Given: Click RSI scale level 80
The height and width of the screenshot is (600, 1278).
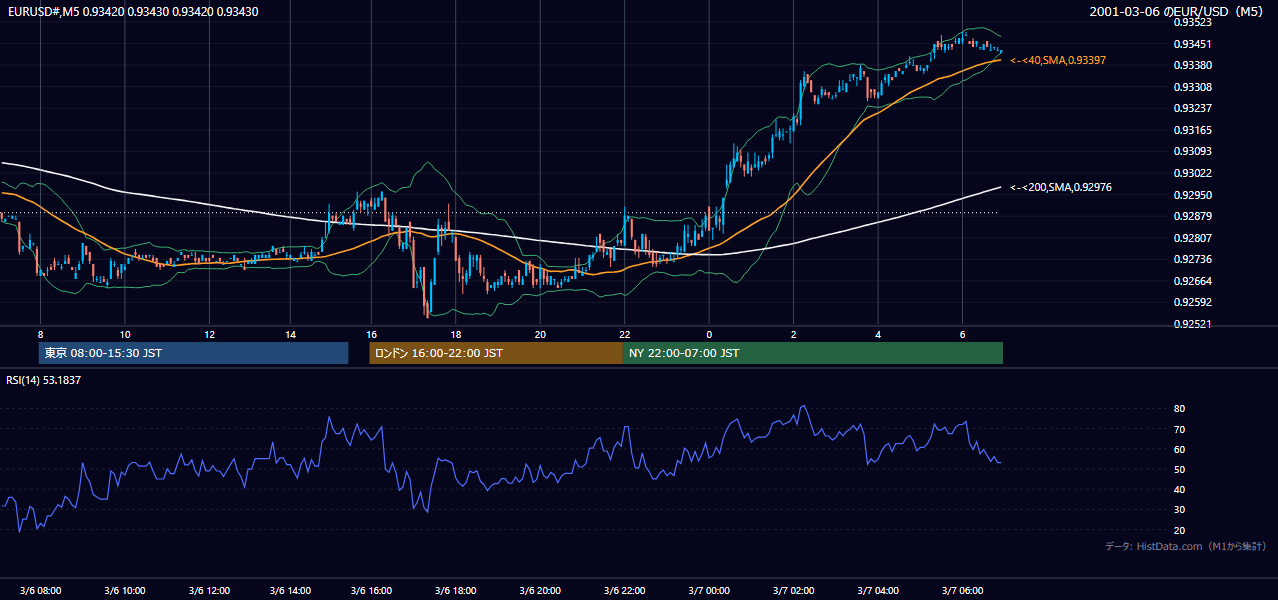Looking at the screenshot, I should coord(1179,409).
